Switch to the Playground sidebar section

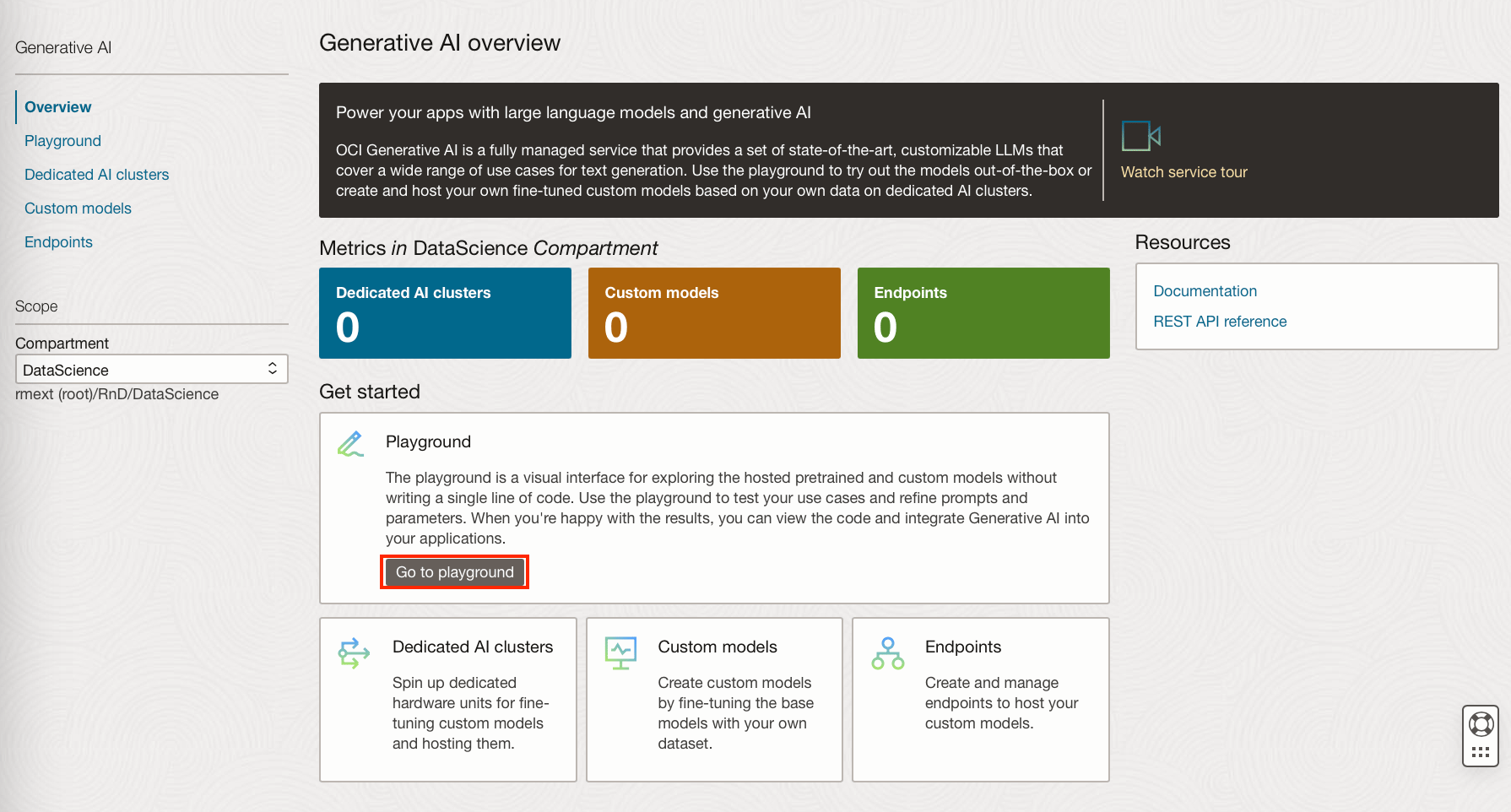point(62,140)
